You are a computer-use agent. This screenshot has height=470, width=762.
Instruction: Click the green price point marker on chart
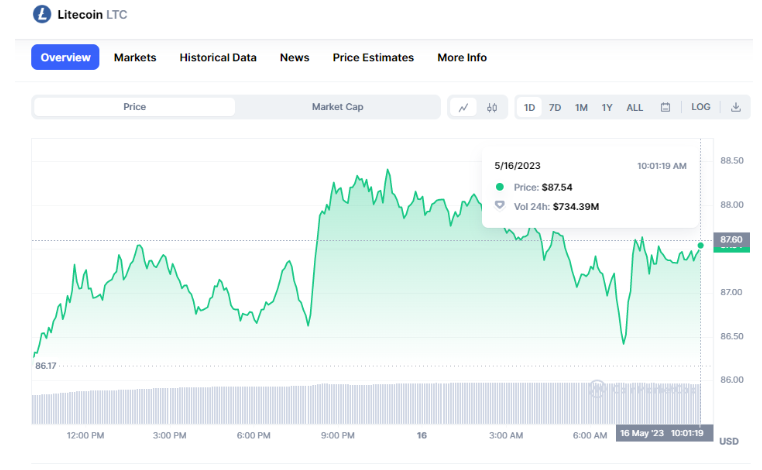click(700, 245)
